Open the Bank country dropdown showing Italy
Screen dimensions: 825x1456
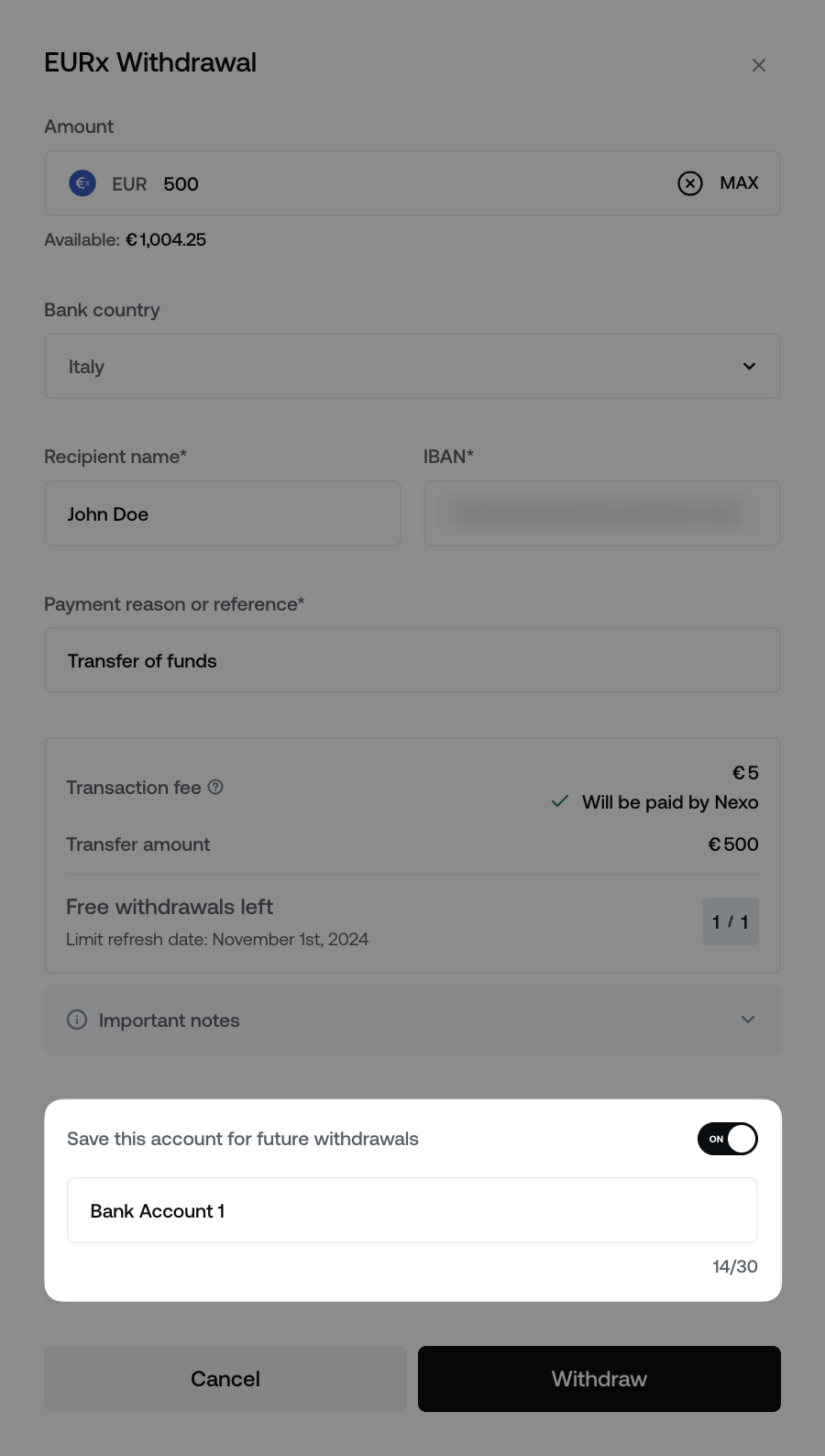click(412, 366)
